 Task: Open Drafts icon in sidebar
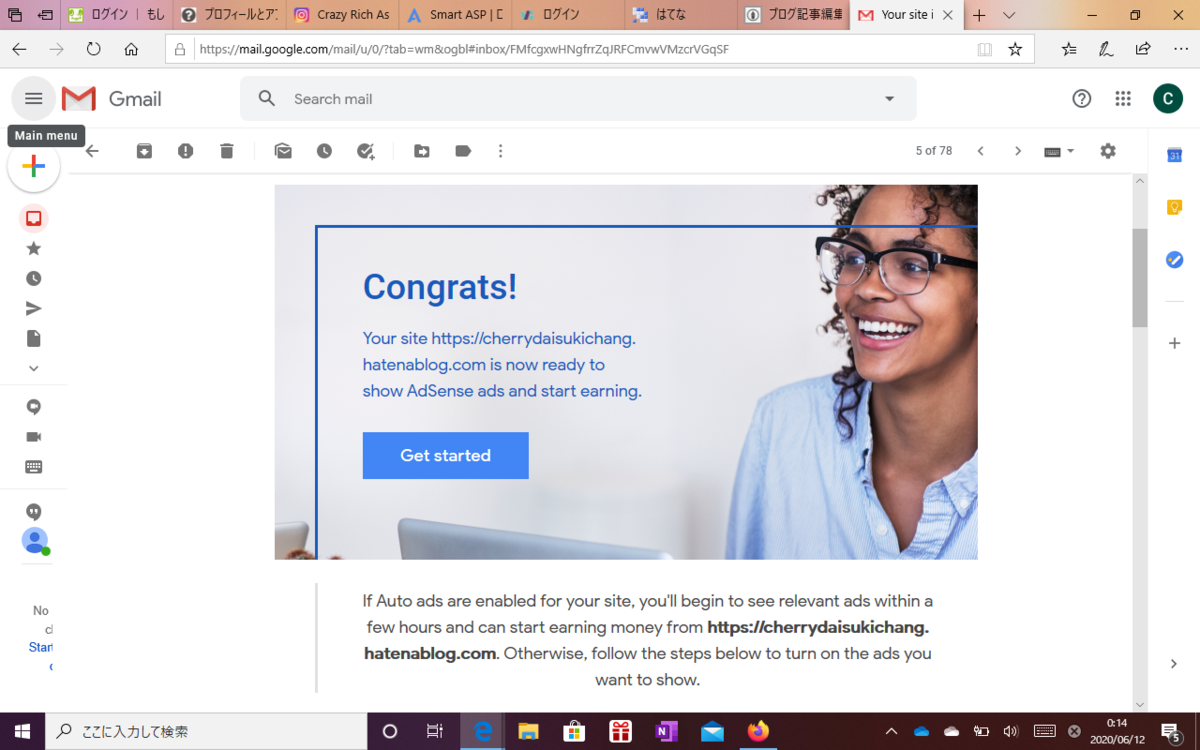(34, 338)
